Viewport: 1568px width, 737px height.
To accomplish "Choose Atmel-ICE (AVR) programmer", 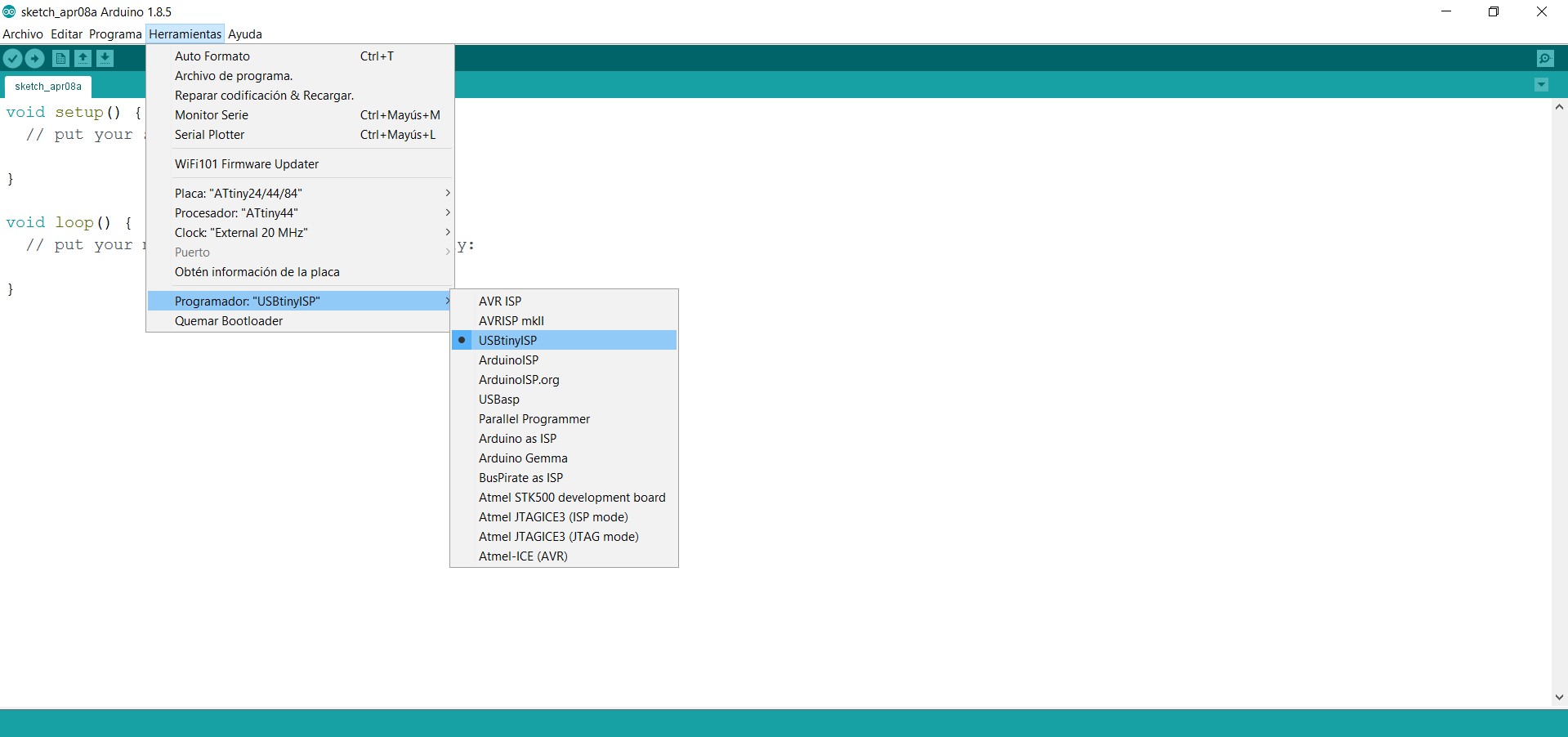I will 564,556.
